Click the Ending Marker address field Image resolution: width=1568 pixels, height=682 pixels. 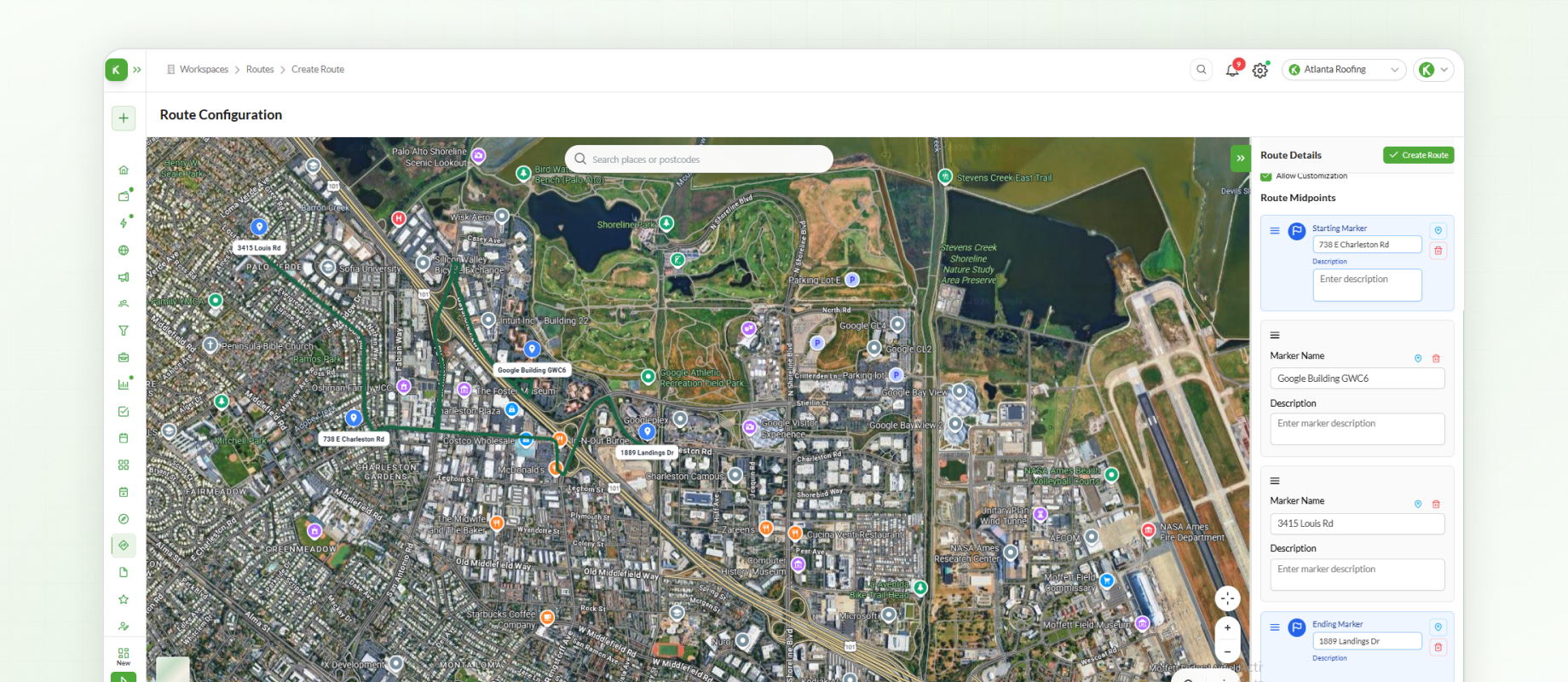(1367, 641)
